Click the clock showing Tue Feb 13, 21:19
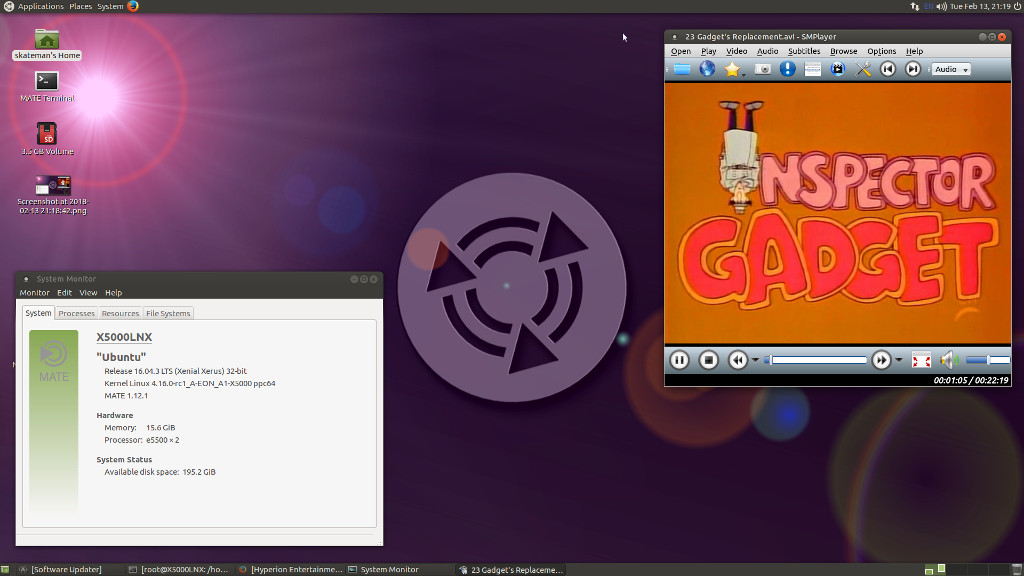The width and height of the screenshot is (1024, 576). [980, 6]
